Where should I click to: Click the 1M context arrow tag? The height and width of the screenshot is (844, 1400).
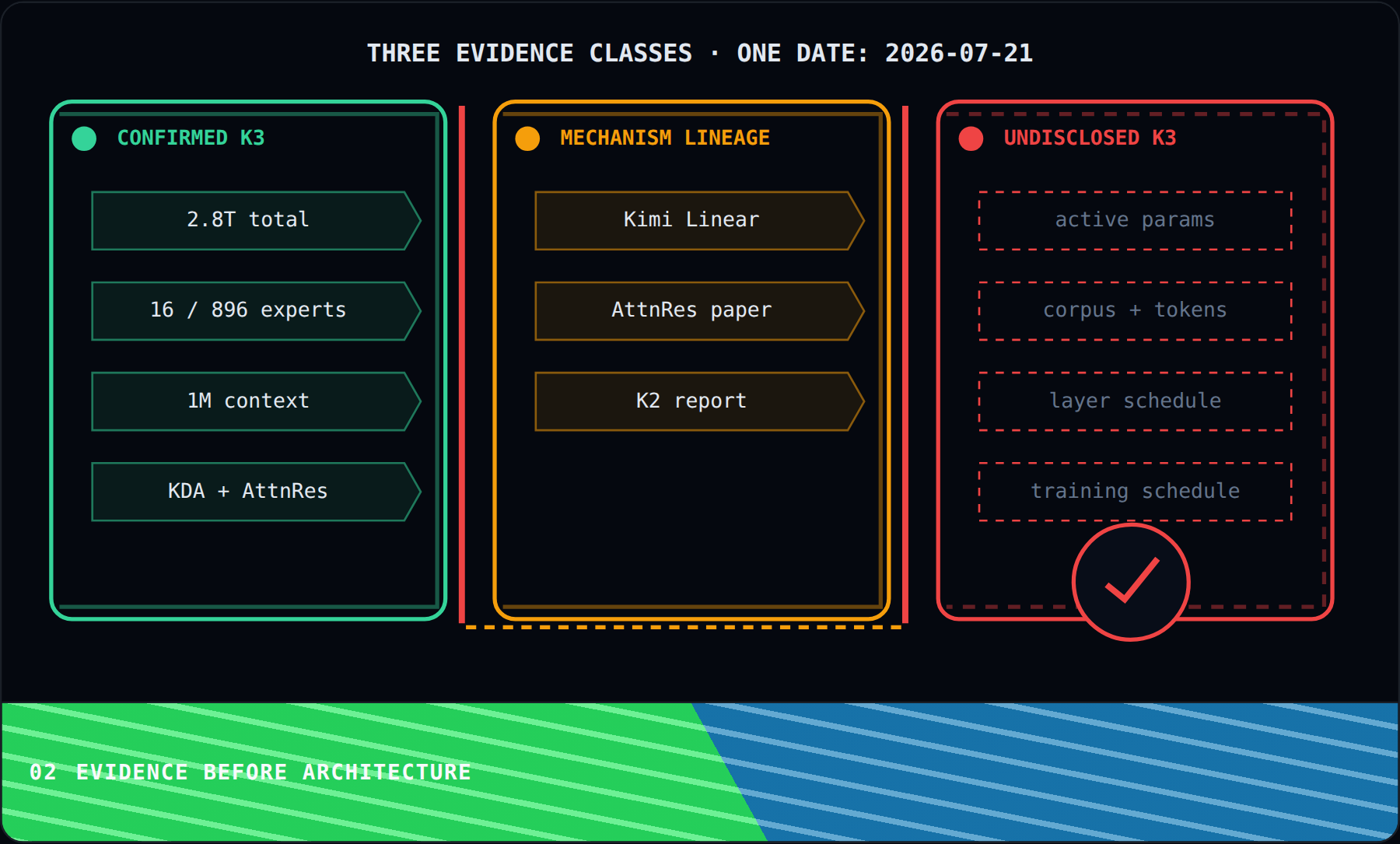tap(256, 401)
